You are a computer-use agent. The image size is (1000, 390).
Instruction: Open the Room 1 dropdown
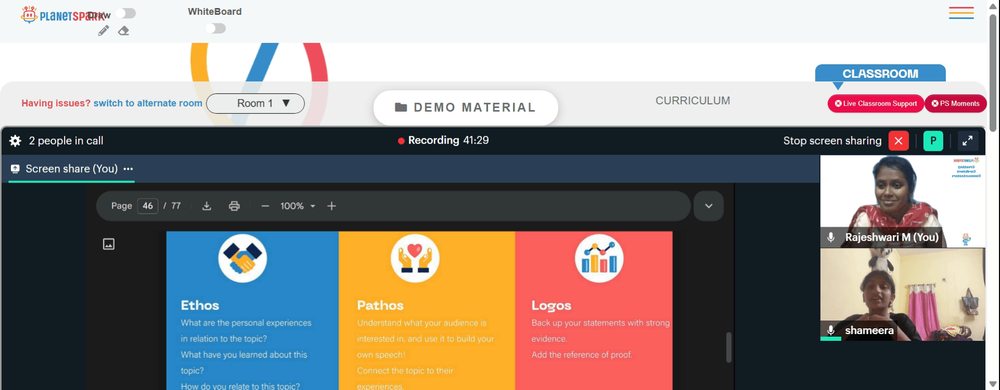pyautogui.click(x=255, y=103)
